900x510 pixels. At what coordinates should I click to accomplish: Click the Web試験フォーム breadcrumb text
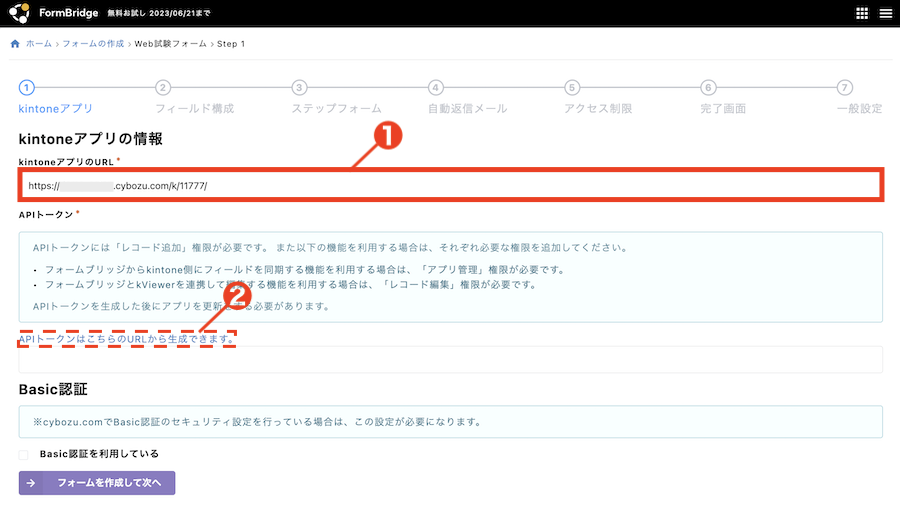[x=170, y=44]
